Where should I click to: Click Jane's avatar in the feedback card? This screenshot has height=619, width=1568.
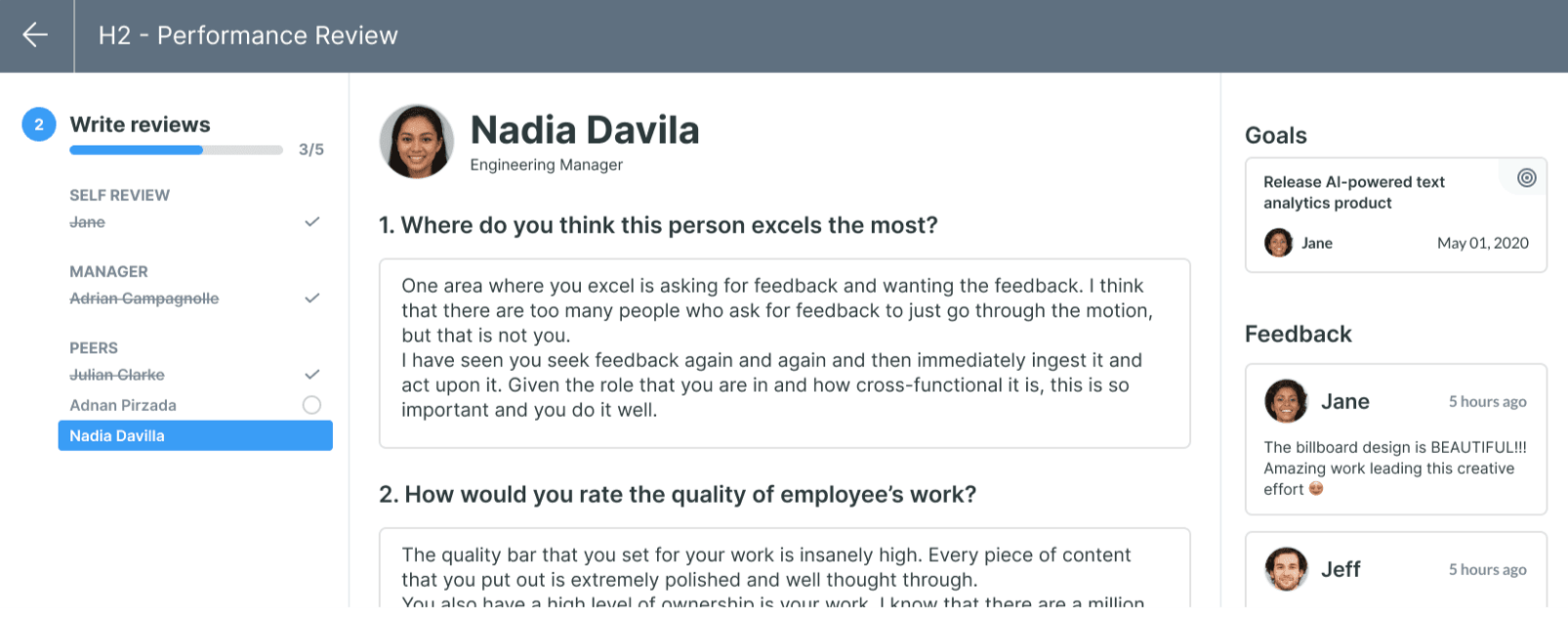[x=1286, y=401]
